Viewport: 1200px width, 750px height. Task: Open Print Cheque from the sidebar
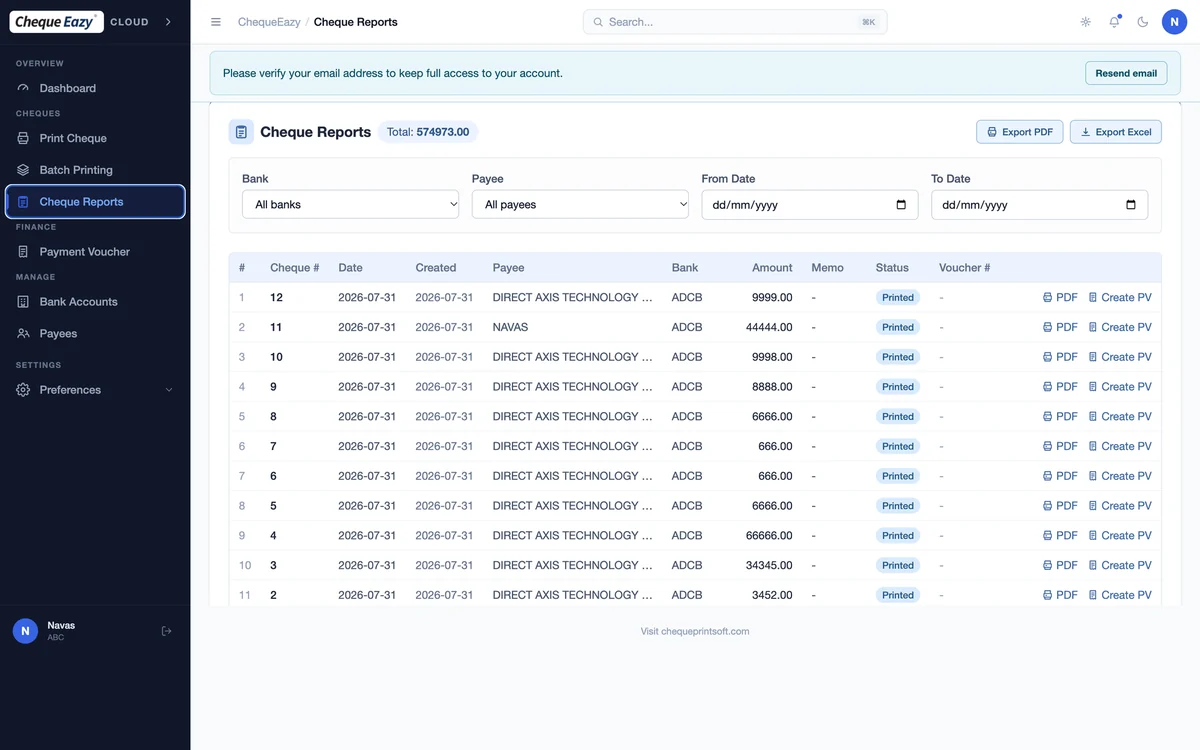(95, 138)
